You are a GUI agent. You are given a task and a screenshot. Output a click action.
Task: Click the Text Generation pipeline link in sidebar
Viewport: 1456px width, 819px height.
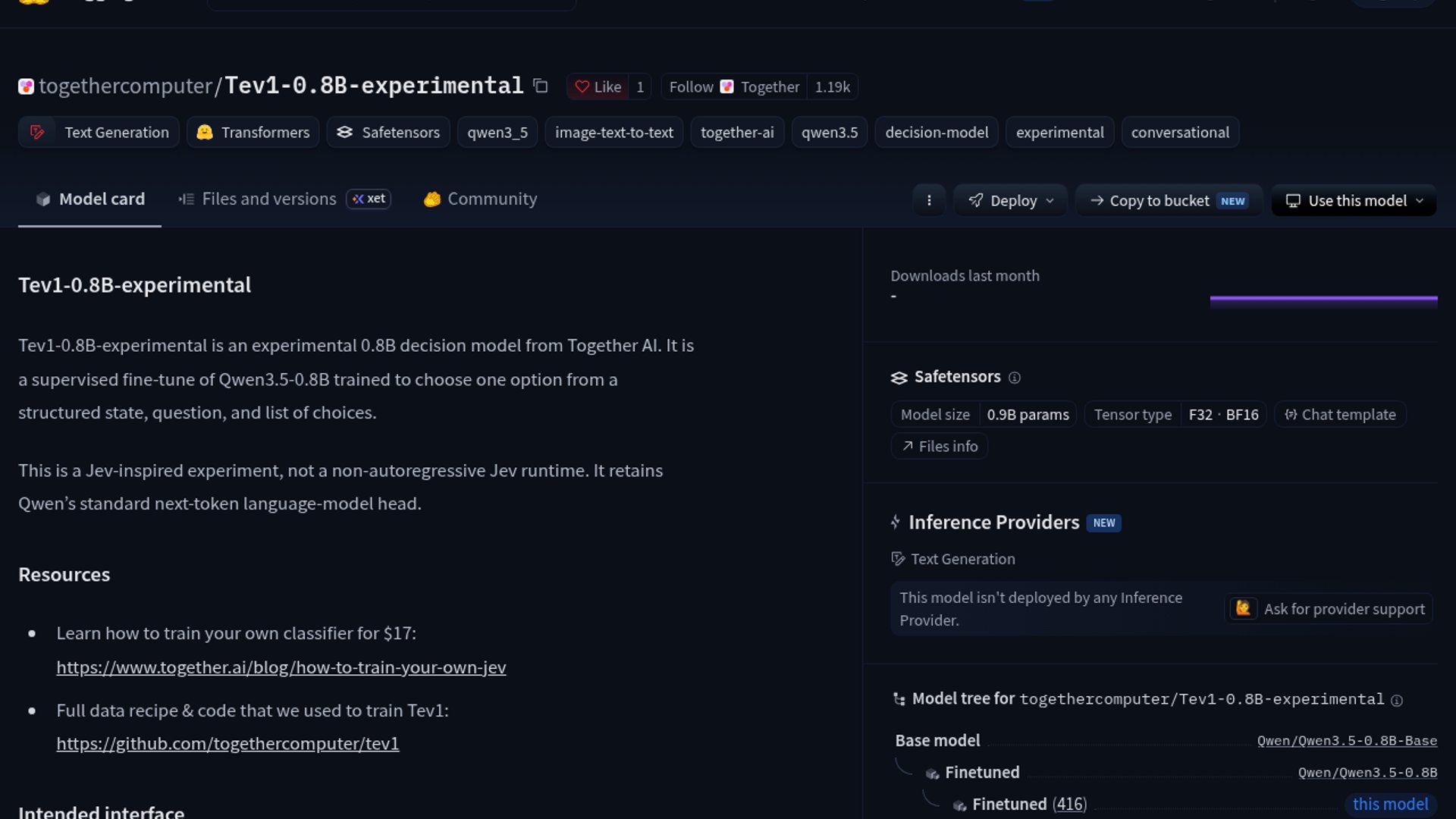click(x=953, y=560)
